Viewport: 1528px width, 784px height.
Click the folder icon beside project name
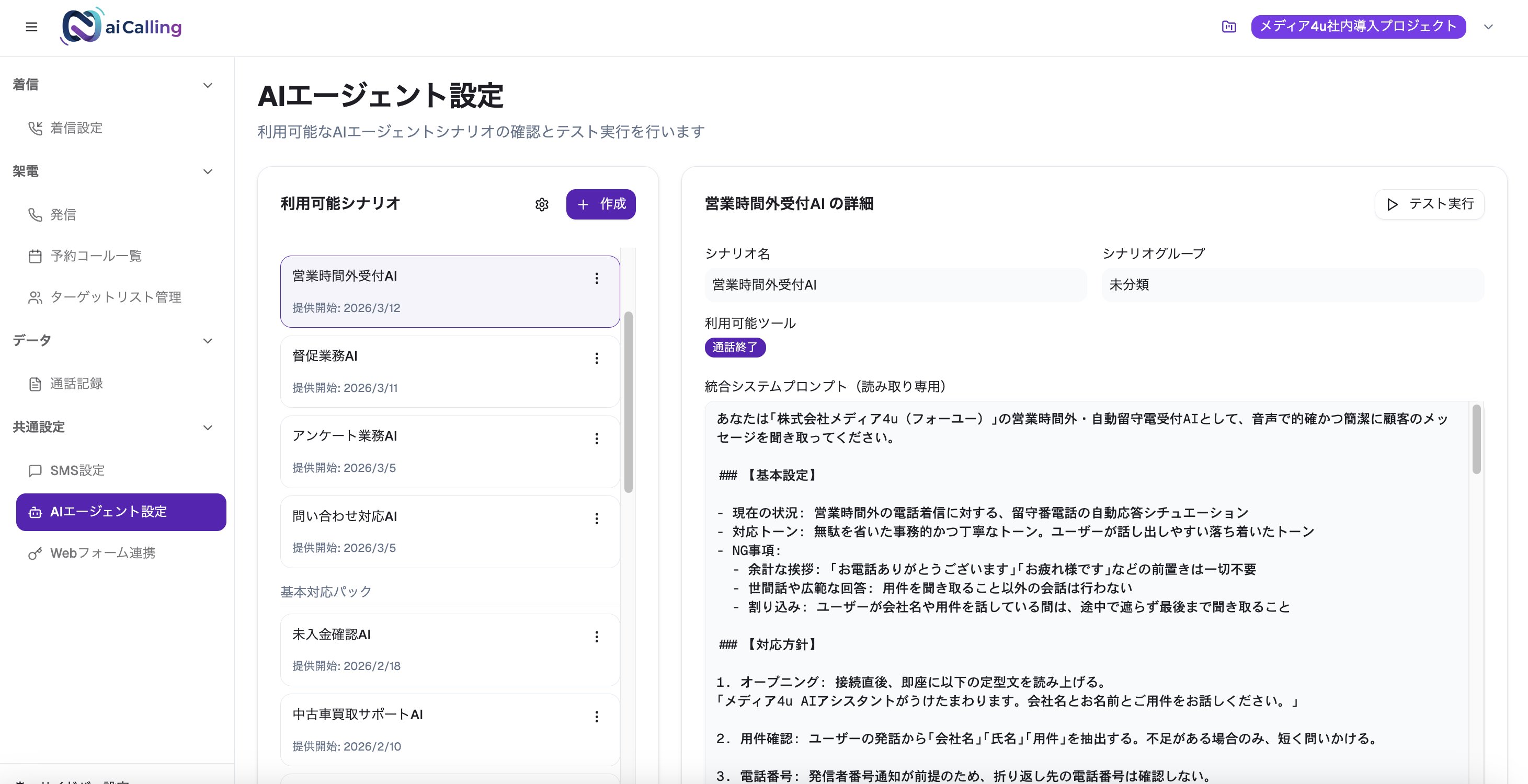point(1228,27)
